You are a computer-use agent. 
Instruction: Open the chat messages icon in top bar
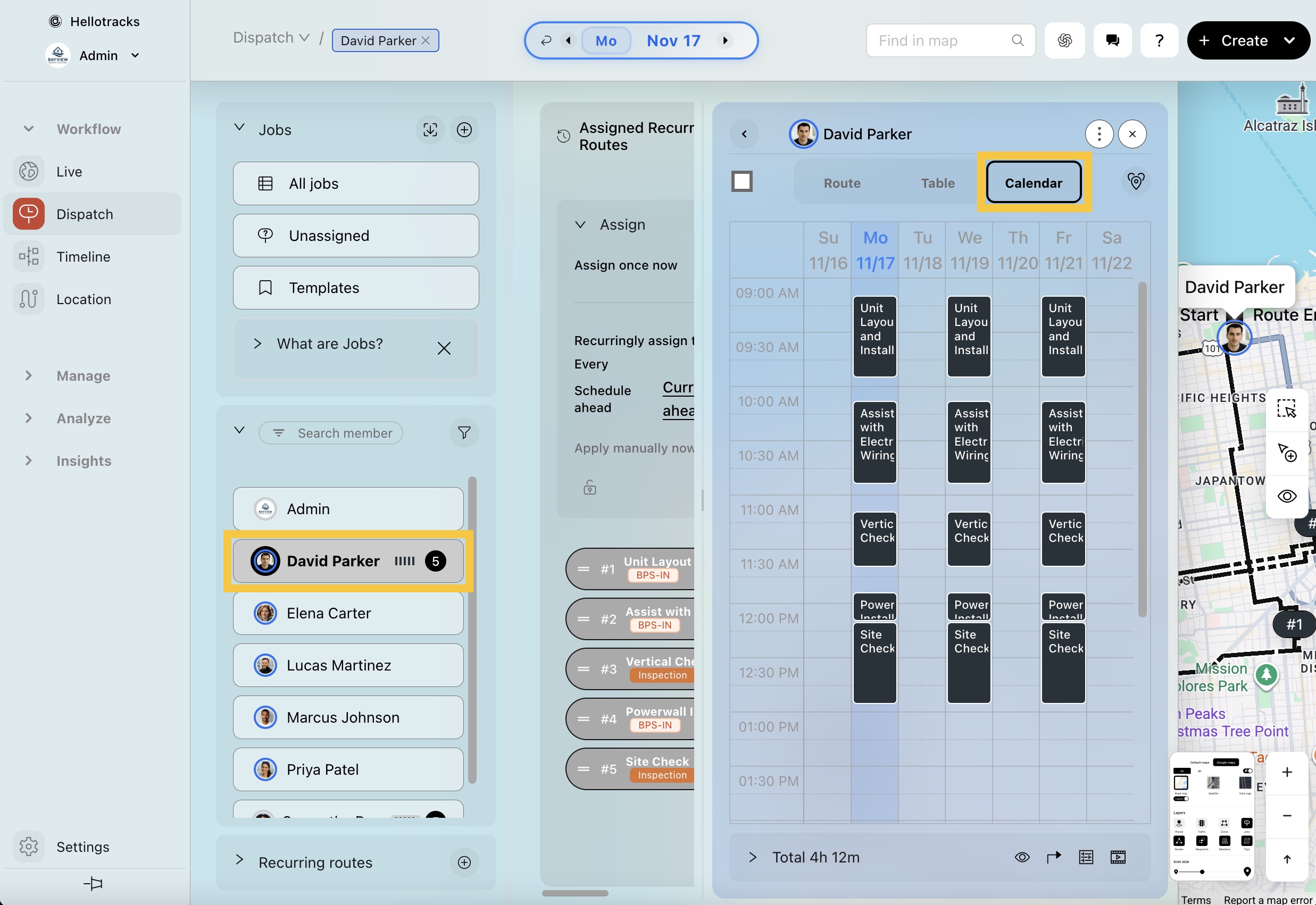pos(1112,40)
